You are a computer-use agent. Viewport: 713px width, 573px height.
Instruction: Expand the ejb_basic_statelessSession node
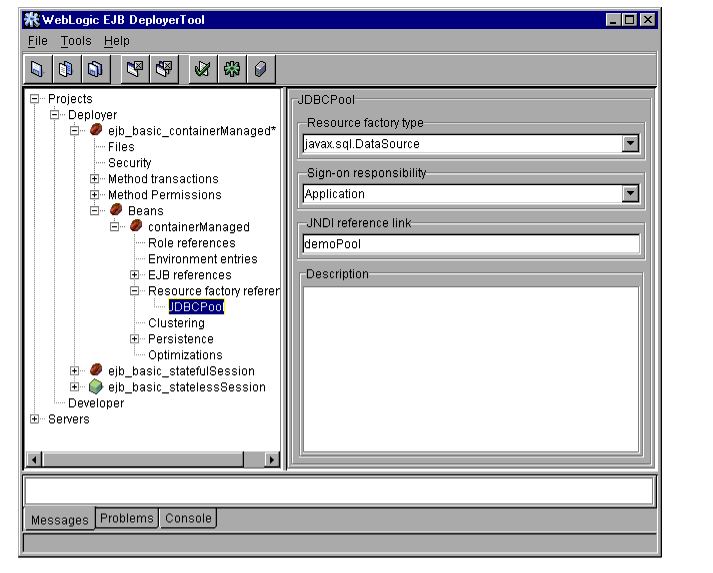pos(74,387)
